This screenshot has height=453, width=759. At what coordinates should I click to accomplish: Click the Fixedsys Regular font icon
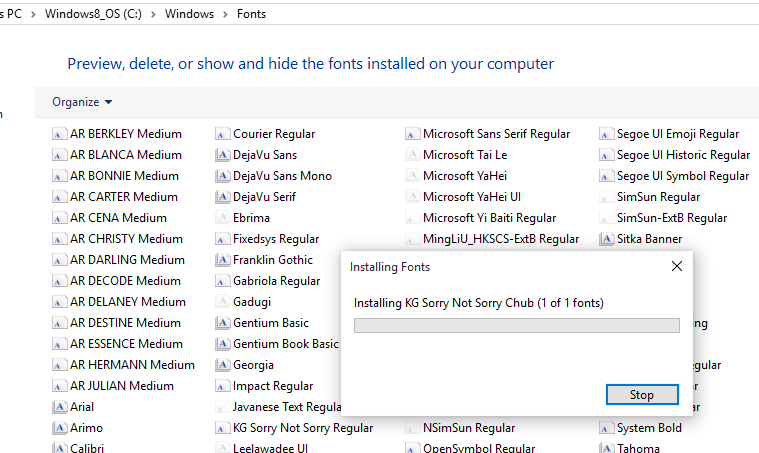point(222,239)
